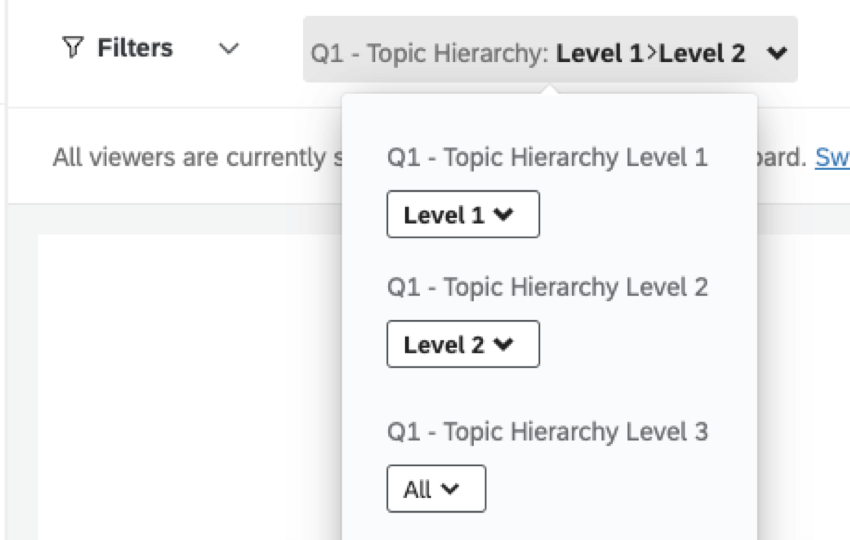Click the partially visible Sw link
The image size is (850, 540).
pyautogui.click(x=832, y=158)
